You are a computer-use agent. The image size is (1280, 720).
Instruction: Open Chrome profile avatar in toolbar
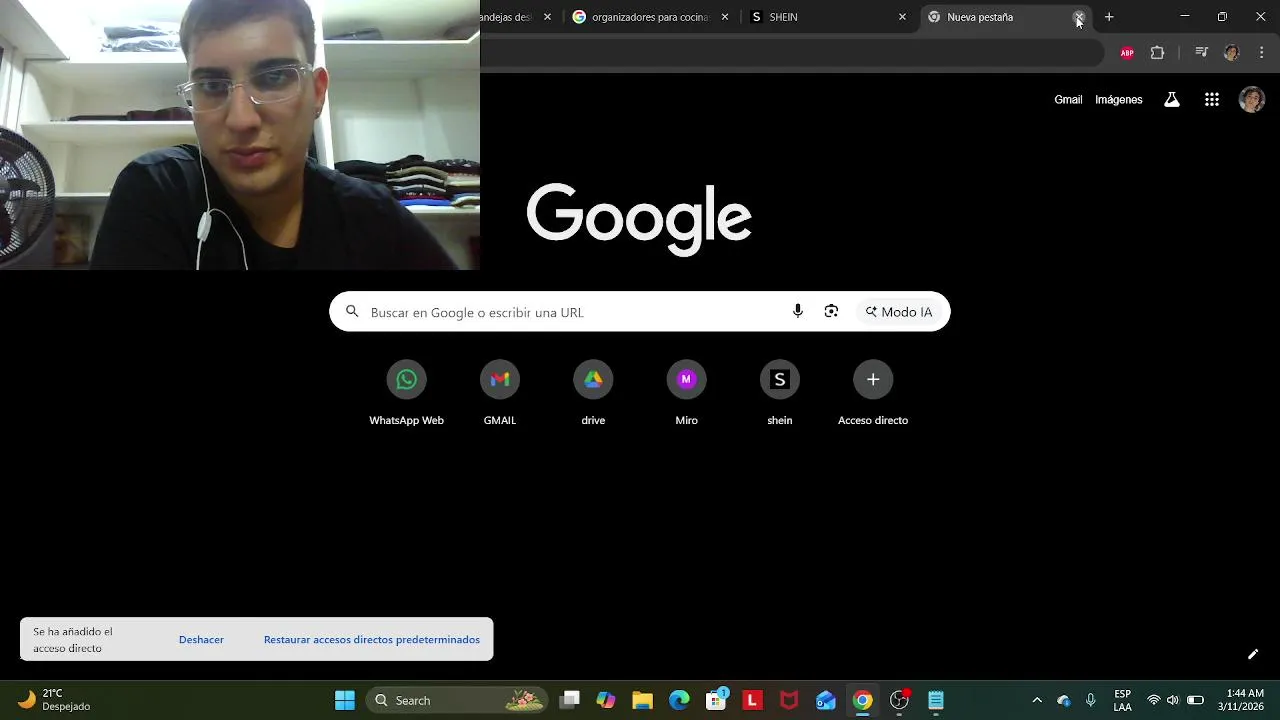[x=1232, y=53]
